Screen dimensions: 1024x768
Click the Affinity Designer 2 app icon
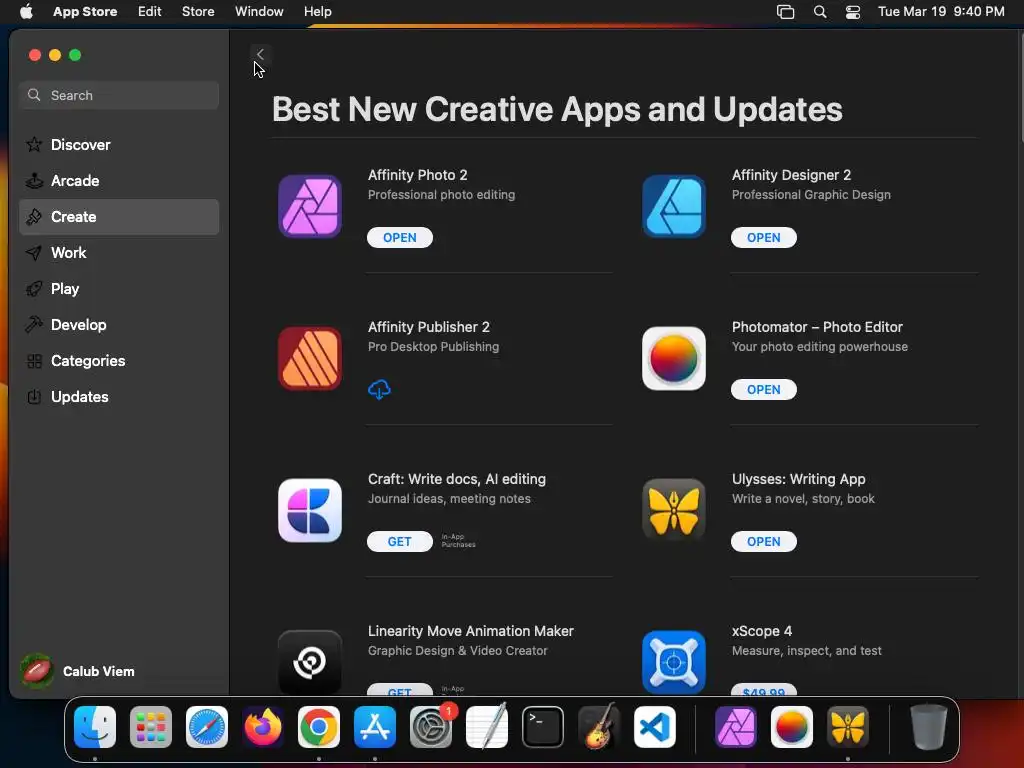click(x=673, y=206)
